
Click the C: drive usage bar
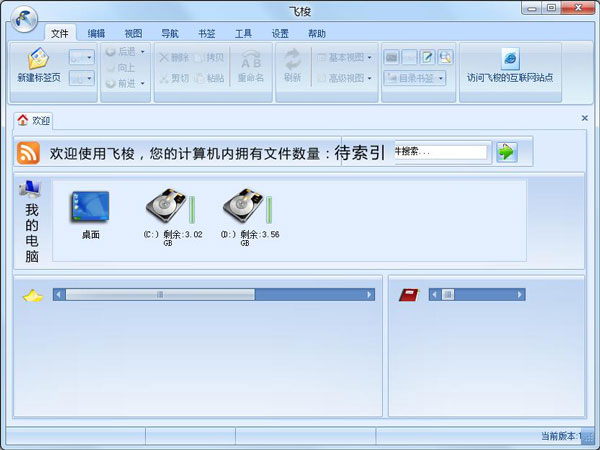(192, 210)
